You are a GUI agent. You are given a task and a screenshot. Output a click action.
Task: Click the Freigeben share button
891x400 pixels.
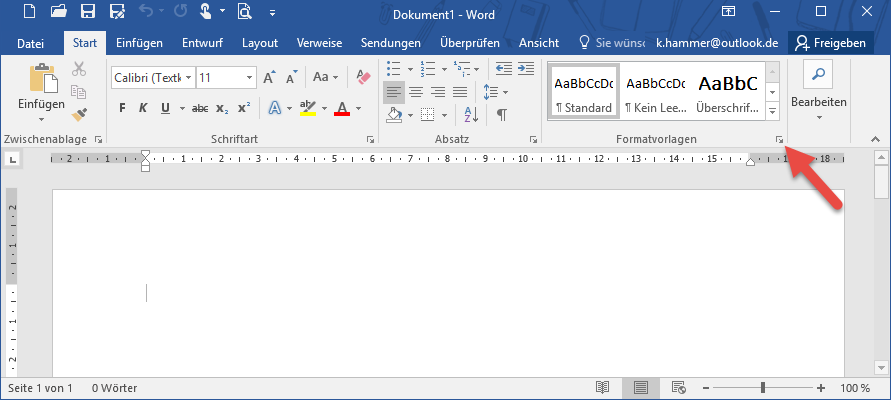[x=830, y=43]
